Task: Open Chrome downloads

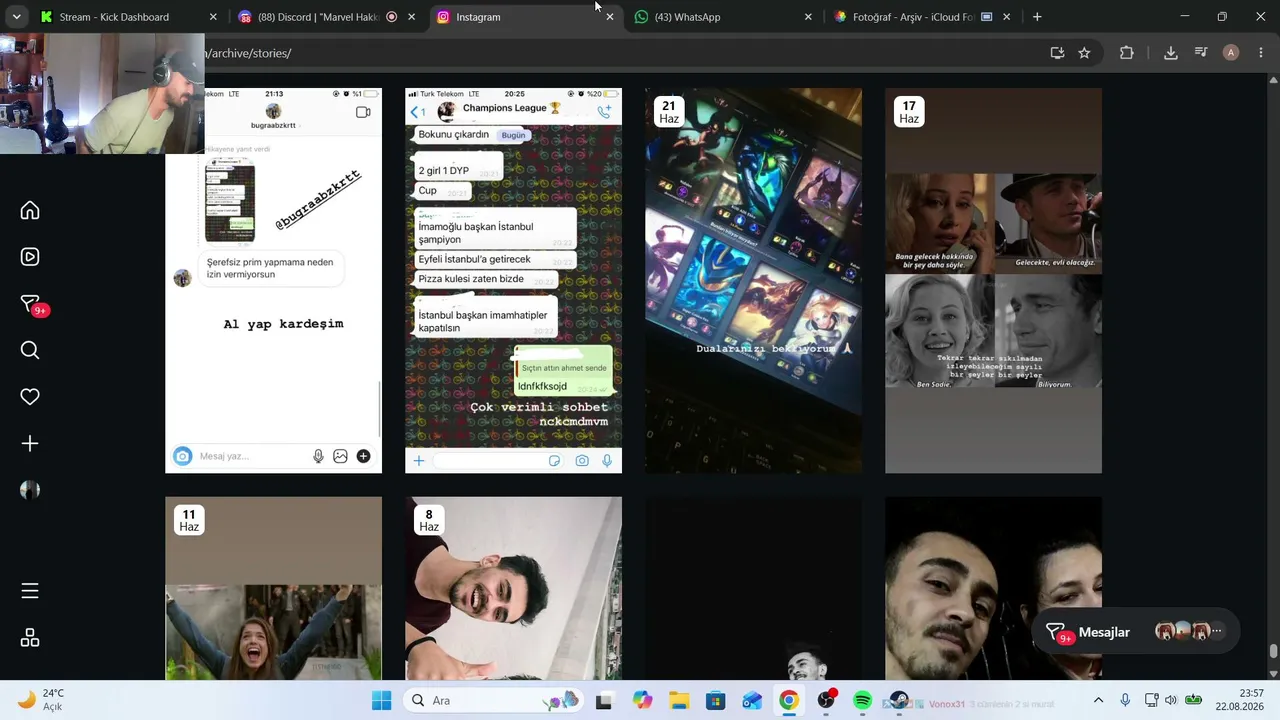Action: (x=1171, y=53)
